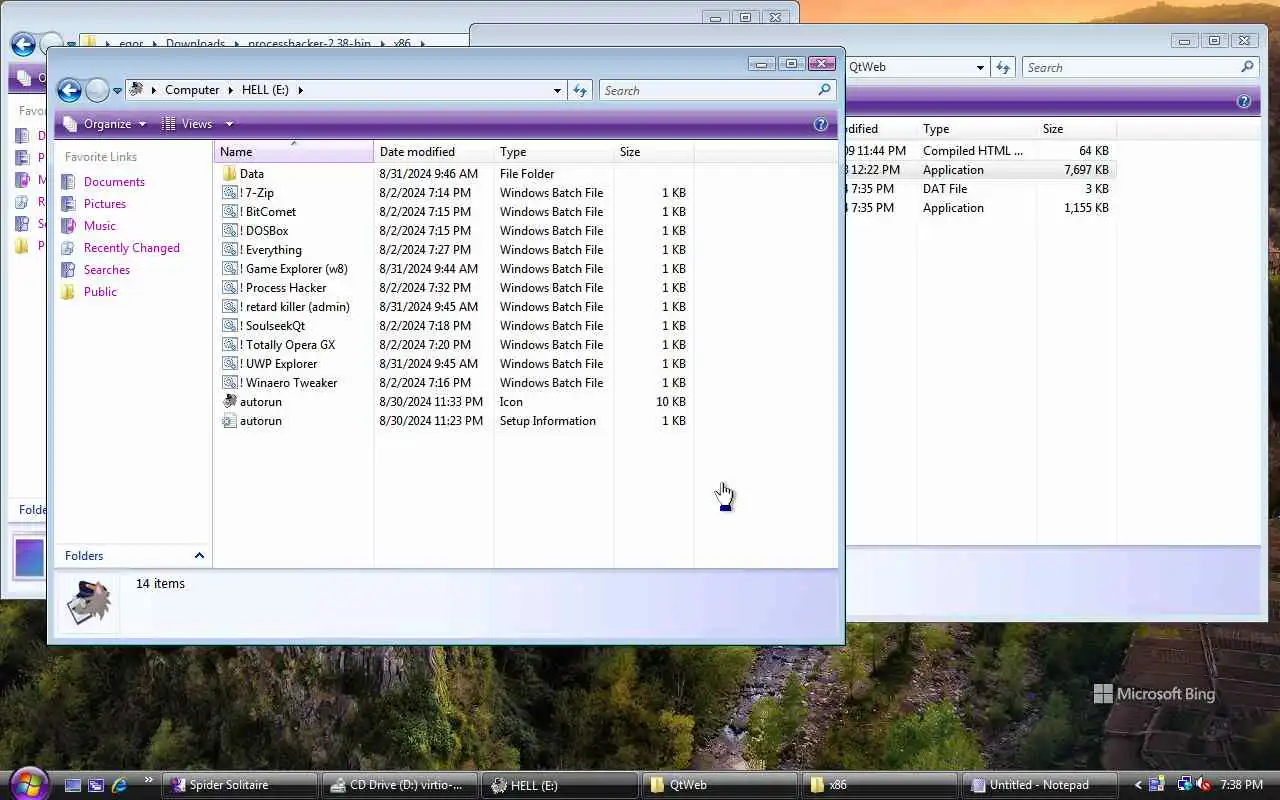Open Music in Favorite Links
Screen dimensions: 1280x800
pyautogui.click(x=100, y=226)
